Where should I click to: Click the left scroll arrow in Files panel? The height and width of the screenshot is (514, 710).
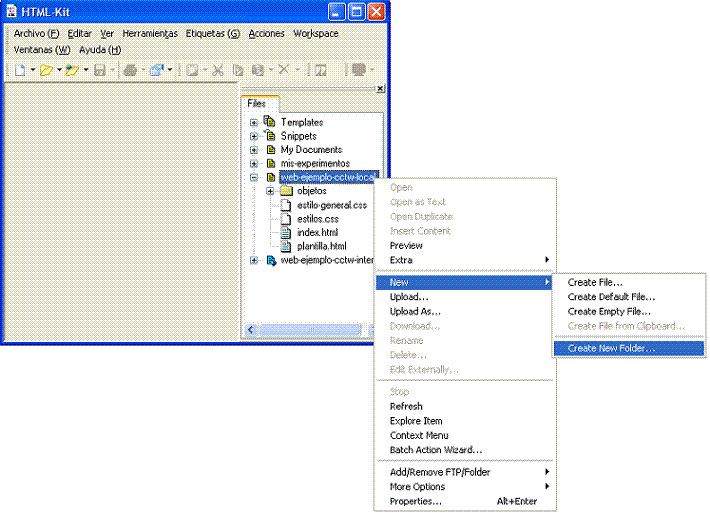tap(251, 329)
